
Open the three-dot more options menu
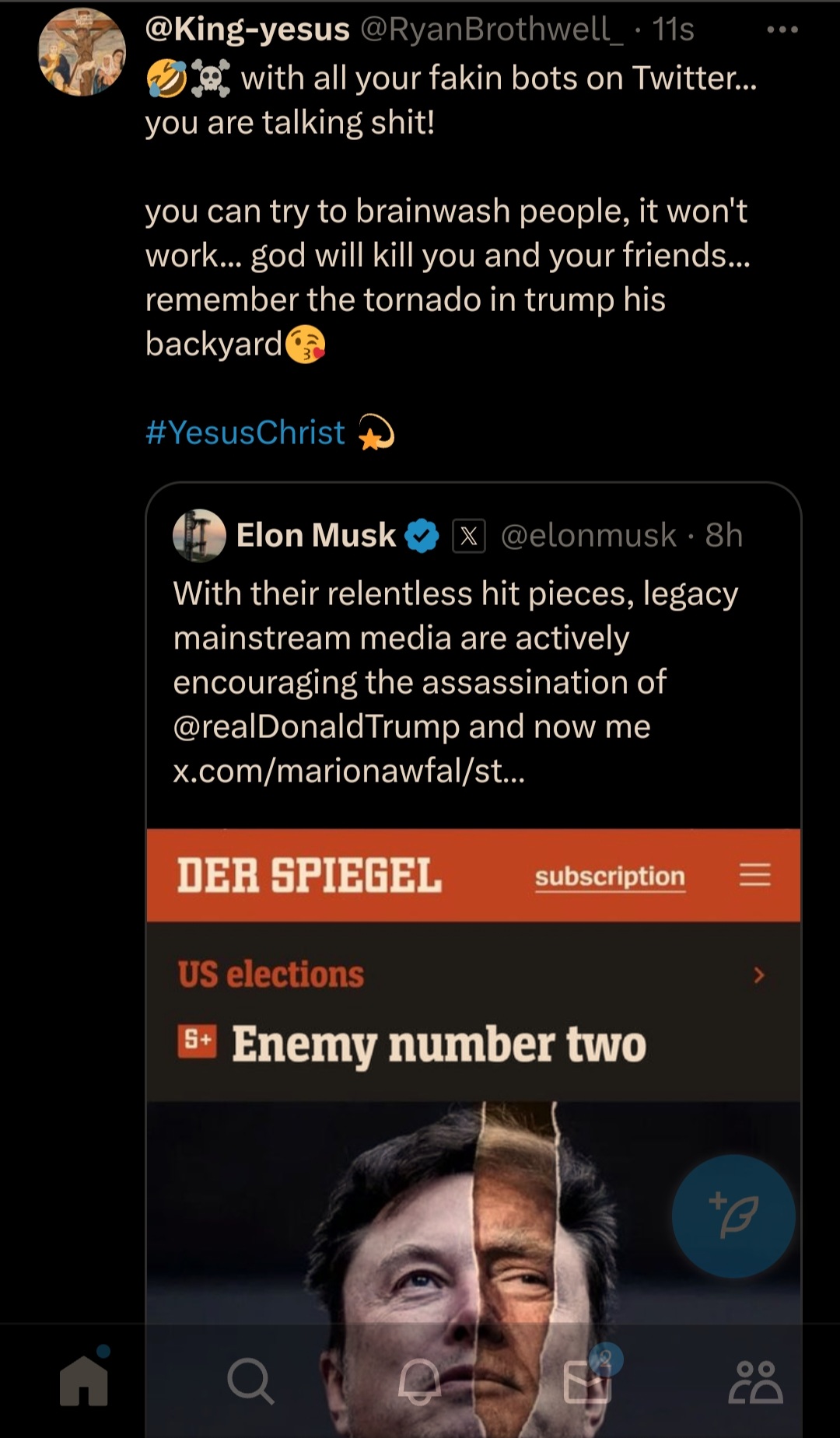pyautogui.click(x=782, y=30)
